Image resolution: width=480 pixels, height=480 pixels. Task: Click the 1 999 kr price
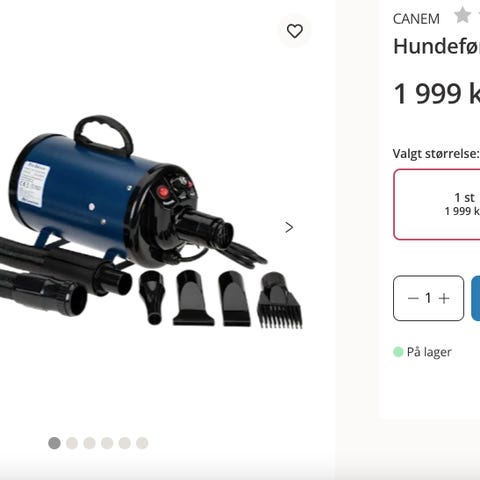click(437, 93)
